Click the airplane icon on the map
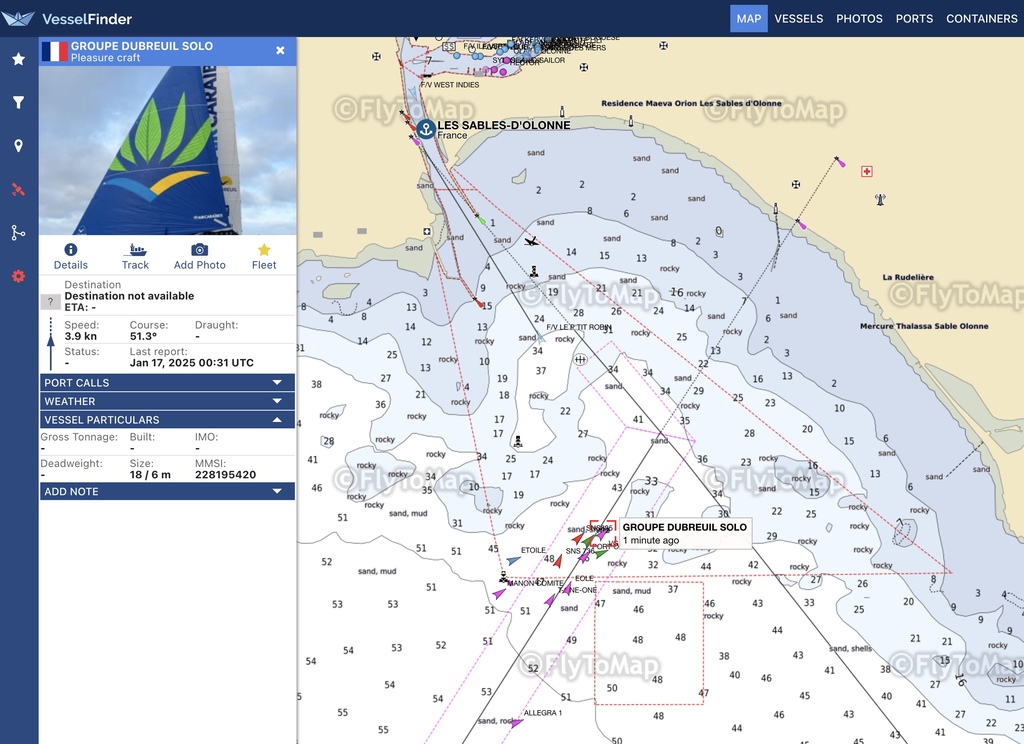 pos(532,241)
